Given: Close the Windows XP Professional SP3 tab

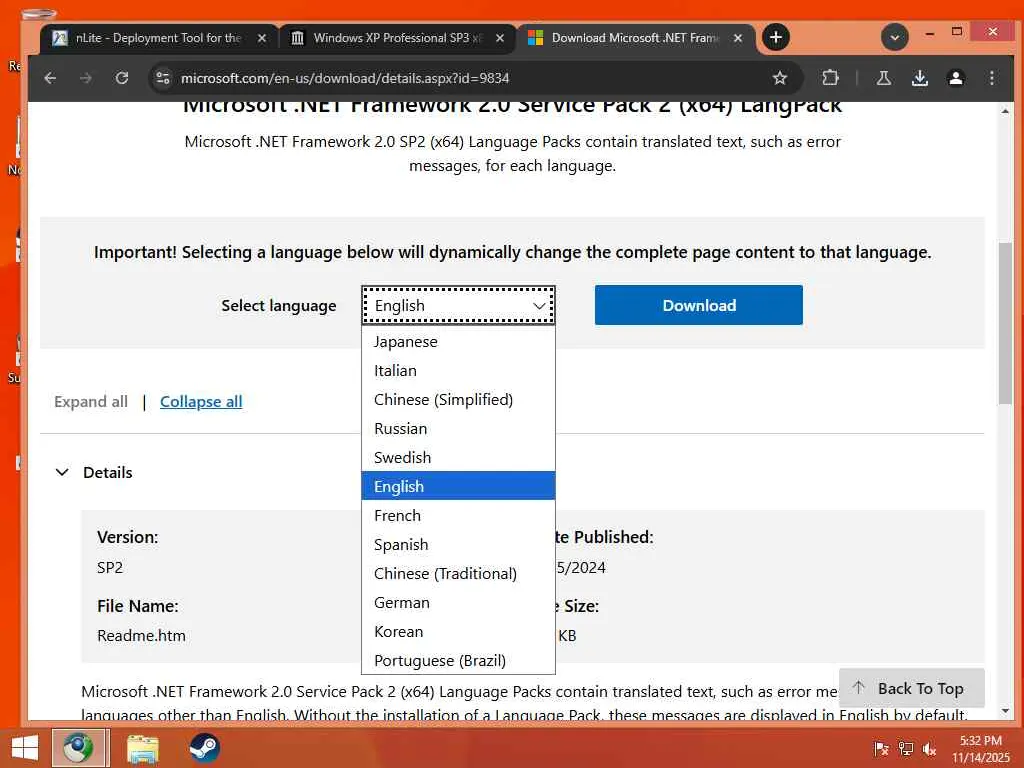Looking at the screenshot, I should coord(500,38).
